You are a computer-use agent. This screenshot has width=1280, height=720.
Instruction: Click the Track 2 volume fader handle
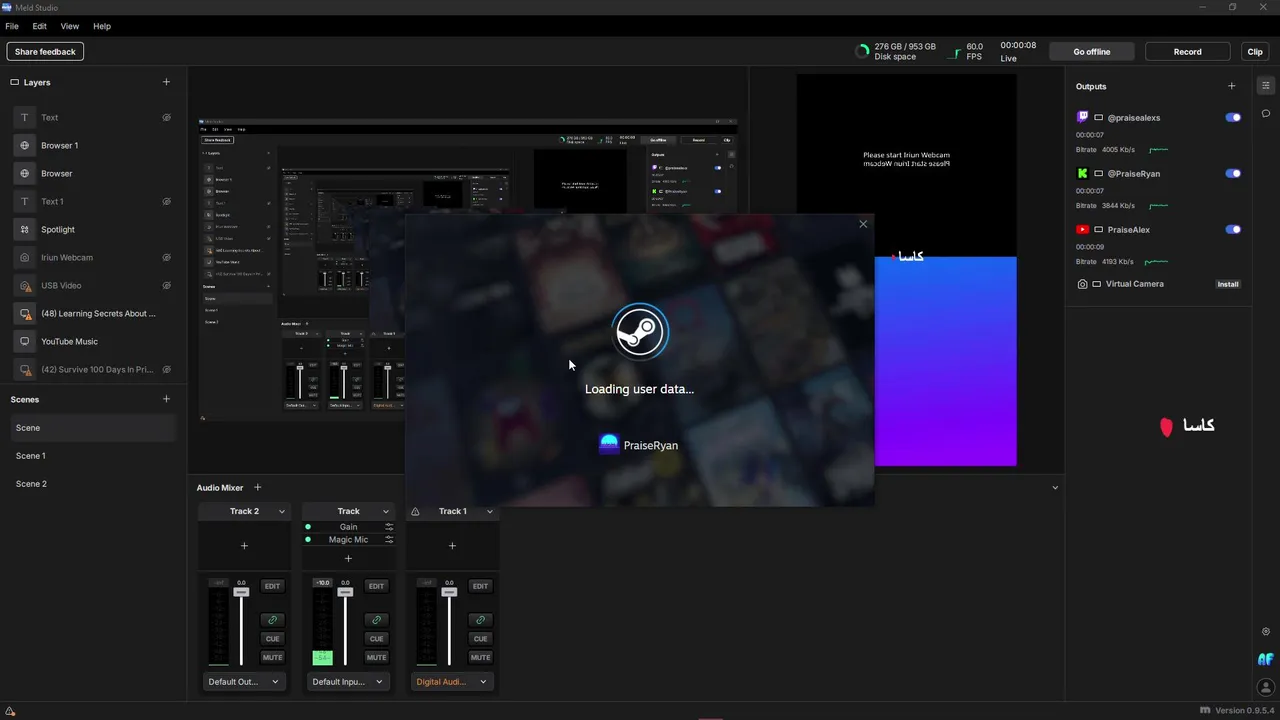(241, 592)
